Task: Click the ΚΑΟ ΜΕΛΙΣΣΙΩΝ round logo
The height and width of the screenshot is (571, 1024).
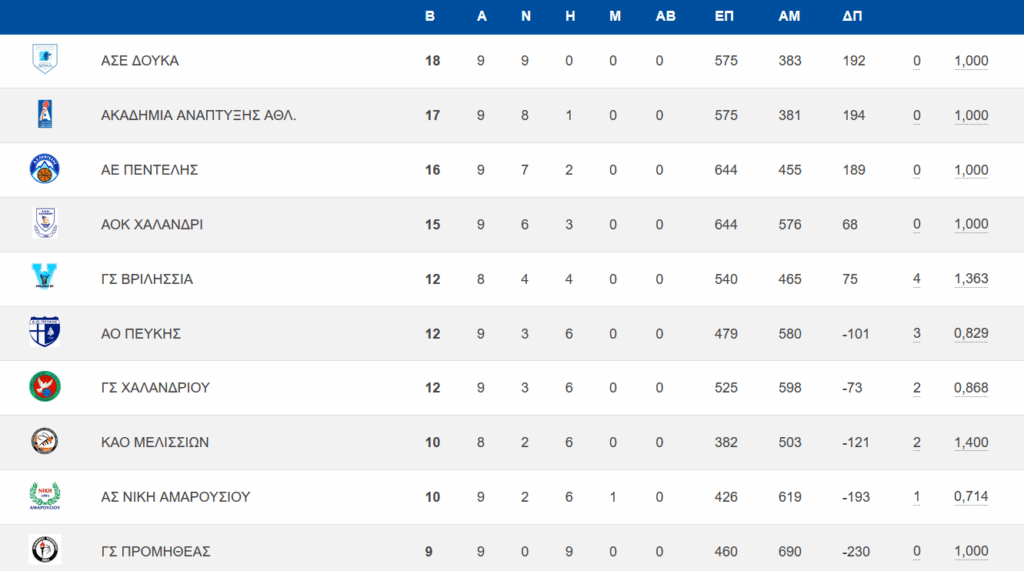Action: click(45, 441)
